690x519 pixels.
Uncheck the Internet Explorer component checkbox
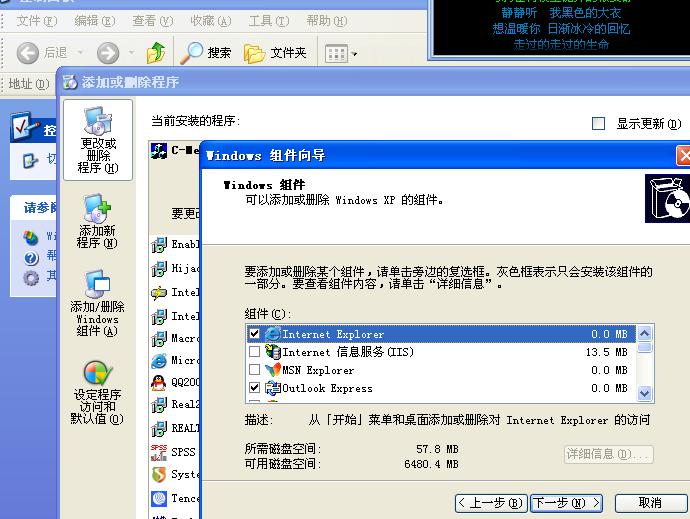[x=254, y=334]
